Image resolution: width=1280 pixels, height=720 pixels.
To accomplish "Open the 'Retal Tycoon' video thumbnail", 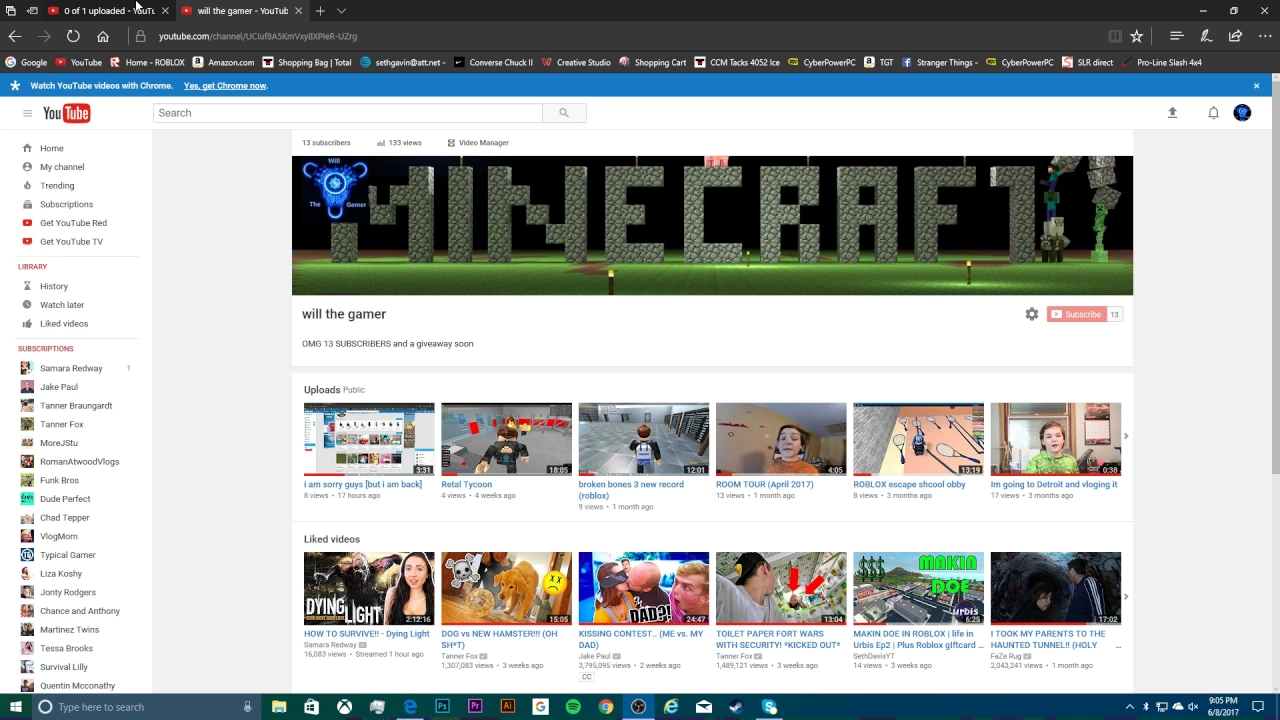I will [506, 439].
